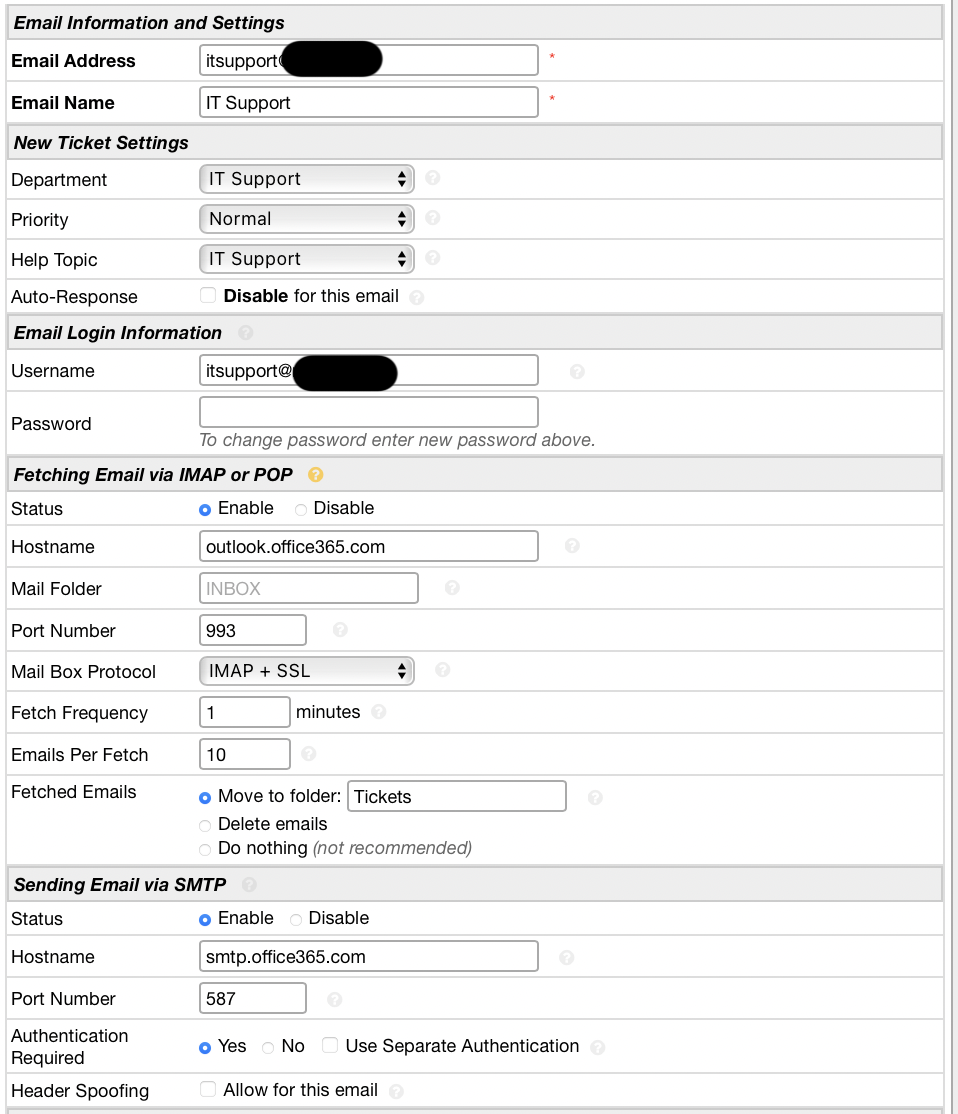Tick the Disable for this email auto-response checkbox
This screenshot has width=958, height=1114.
coord(208,295)
